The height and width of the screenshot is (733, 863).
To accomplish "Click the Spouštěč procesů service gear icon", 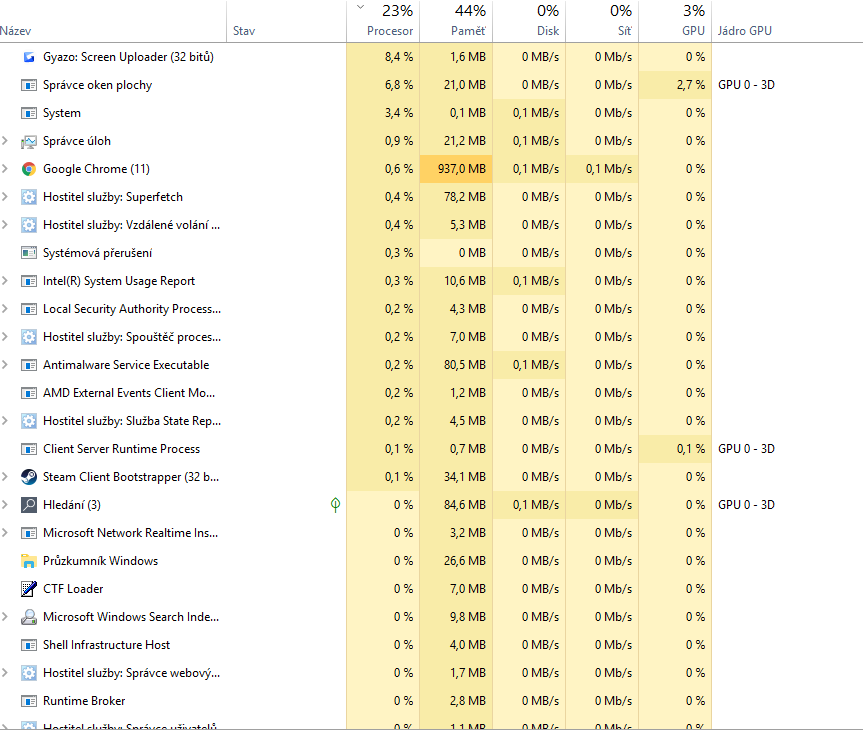I will pyautogui.click(x=29, y=337).
